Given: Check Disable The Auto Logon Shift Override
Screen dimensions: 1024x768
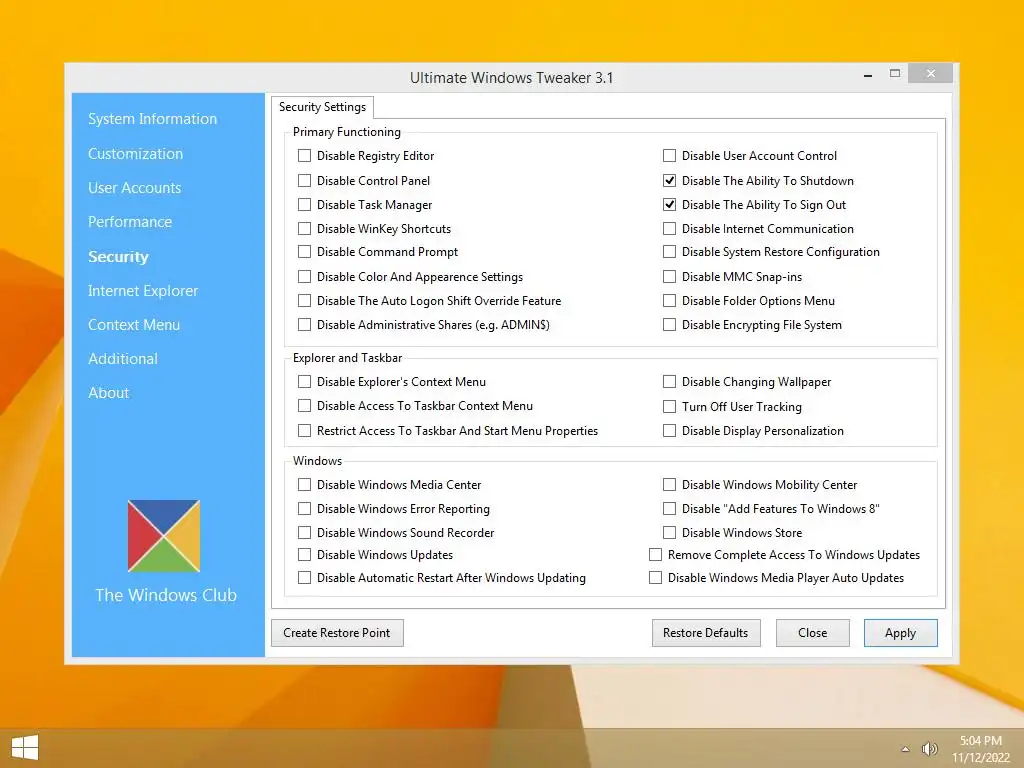Looking at the screenshot, I should point(304,300).
